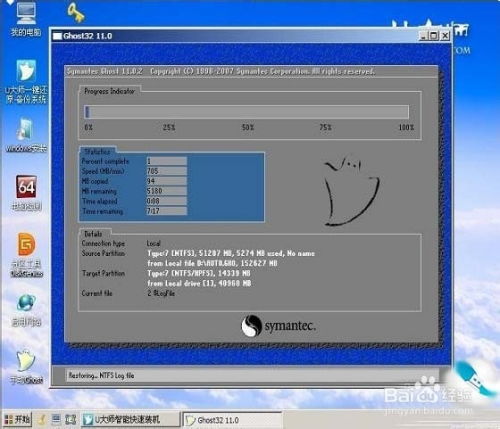Click the Speed (MB/min) value 705

pyautogui.click(x=167, y=171)
